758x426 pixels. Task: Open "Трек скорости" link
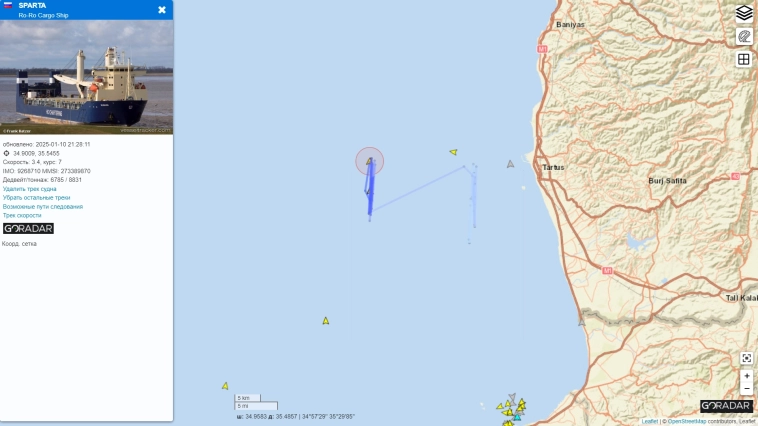coord(22,215)
